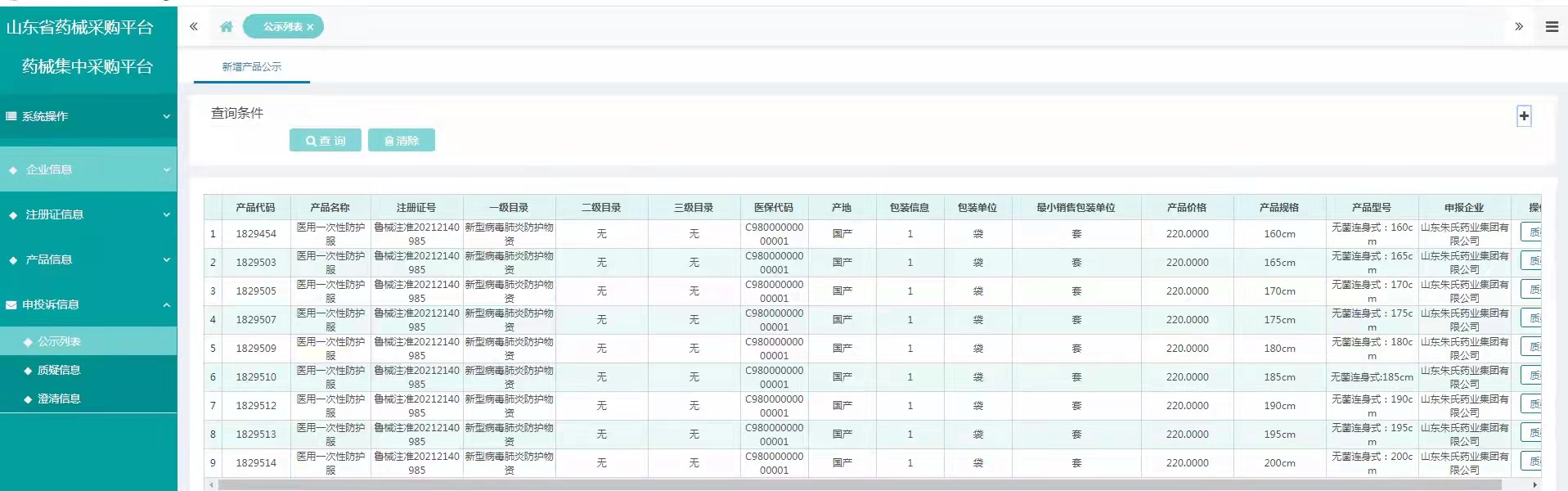The width and height of the screenshot is (1568, 491).
Task: Open 公示列表 in the sidebar
Action: (x=59, y=341)
